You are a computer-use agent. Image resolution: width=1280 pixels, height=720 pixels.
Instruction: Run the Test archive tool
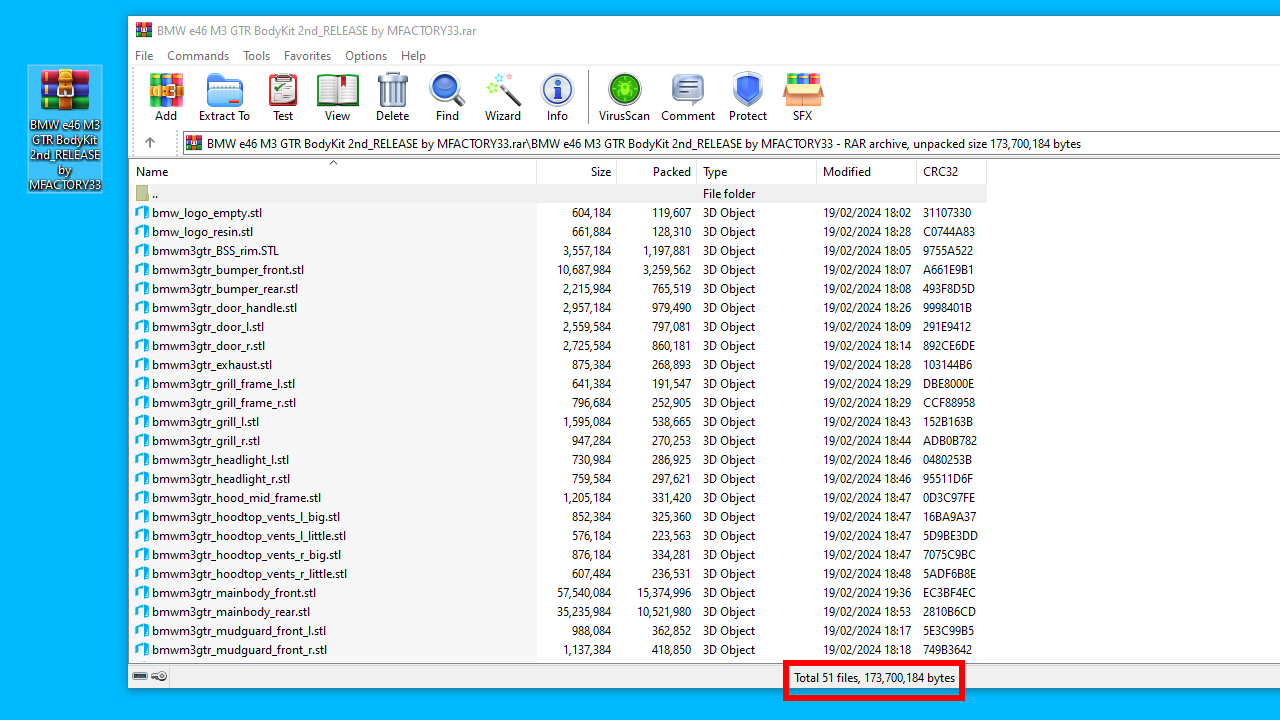point(283,97)
